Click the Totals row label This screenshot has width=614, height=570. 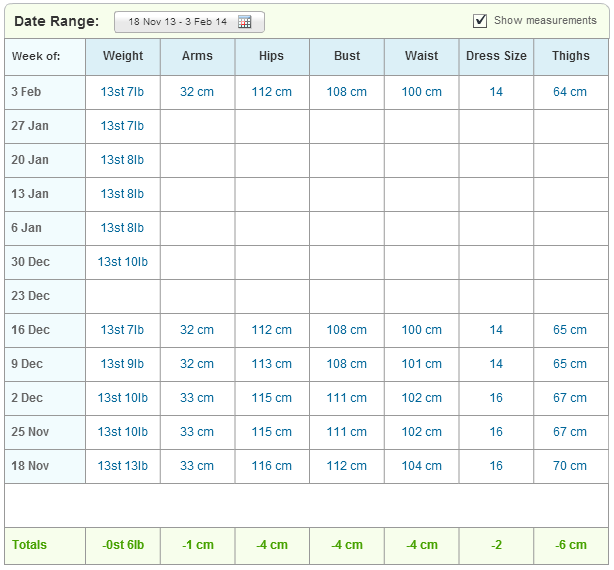point(29,545)
